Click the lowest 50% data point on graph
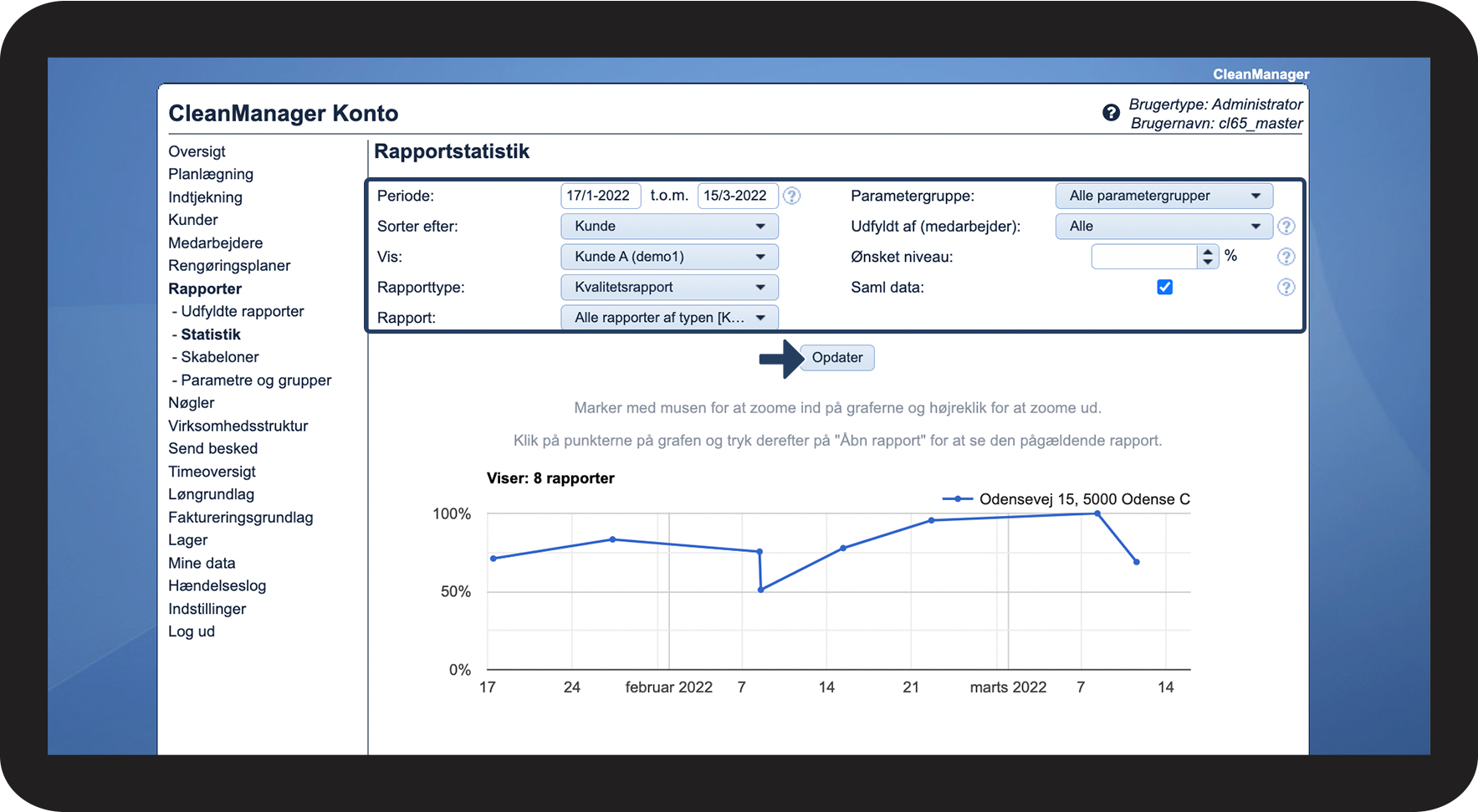The width and height of the screenshot is (1478, 812). click(761, 590)
